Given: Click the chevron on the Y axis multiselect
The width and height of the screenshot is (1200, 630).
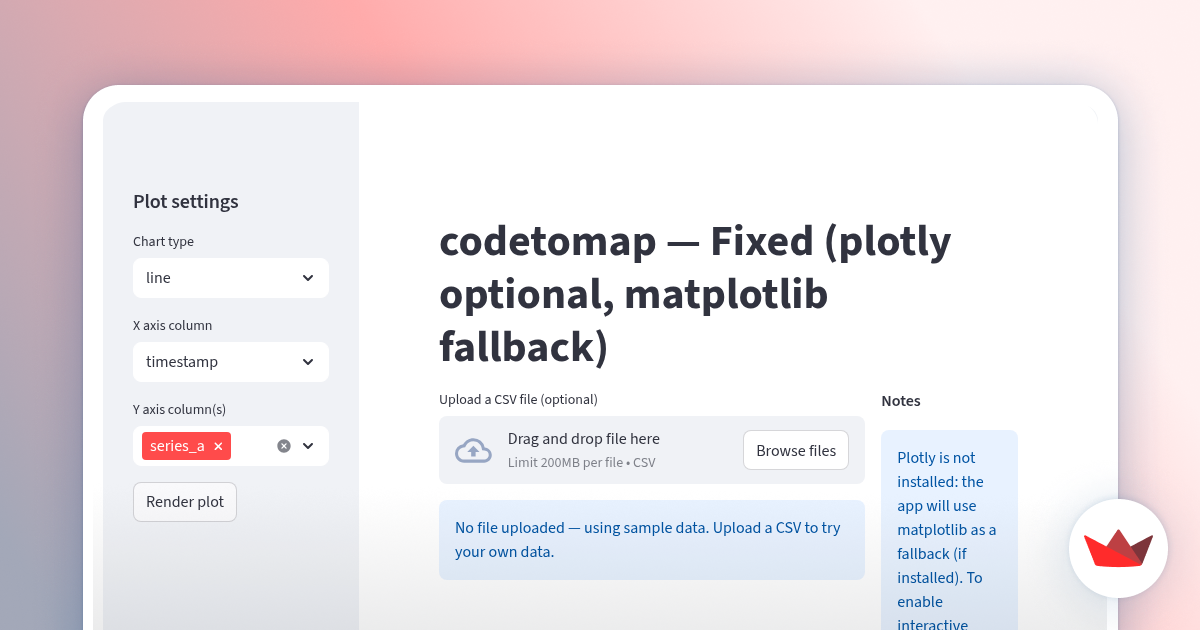Looking at the screenshot, I should tap(310, 446).
